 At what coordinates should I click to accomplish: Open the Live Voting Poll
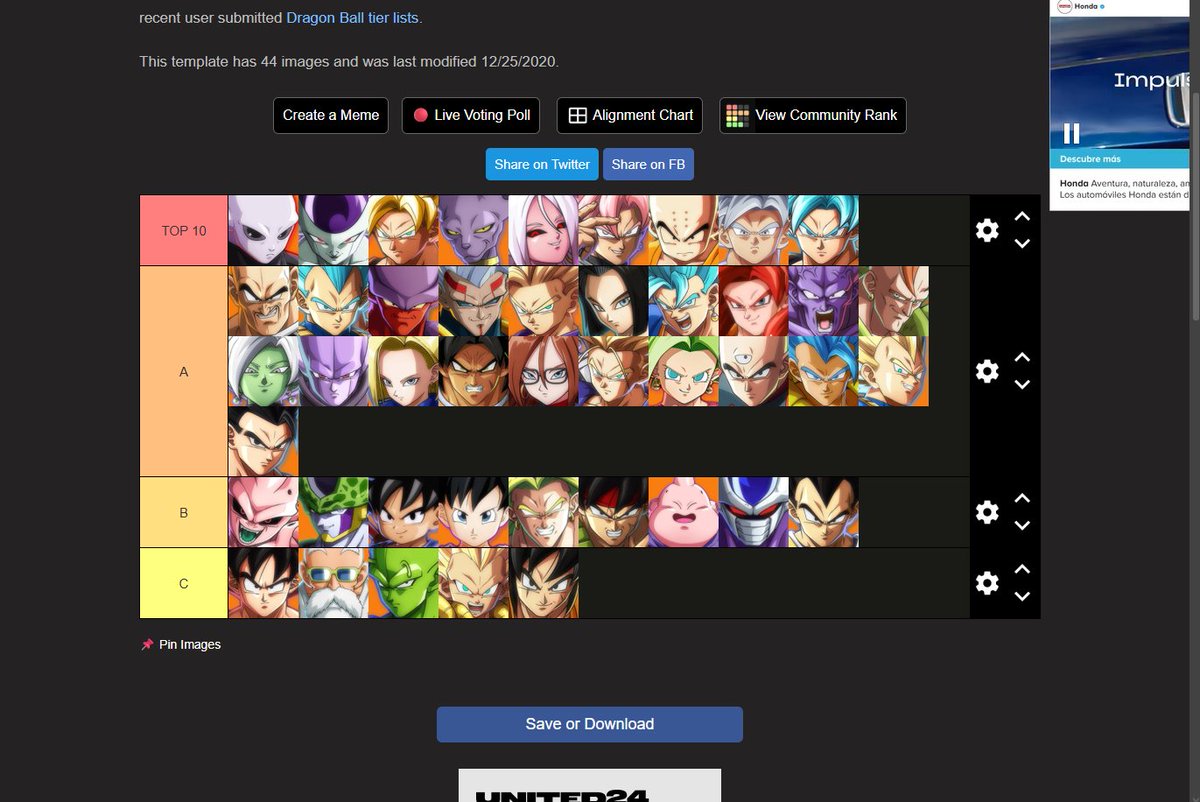pos(471,115)
